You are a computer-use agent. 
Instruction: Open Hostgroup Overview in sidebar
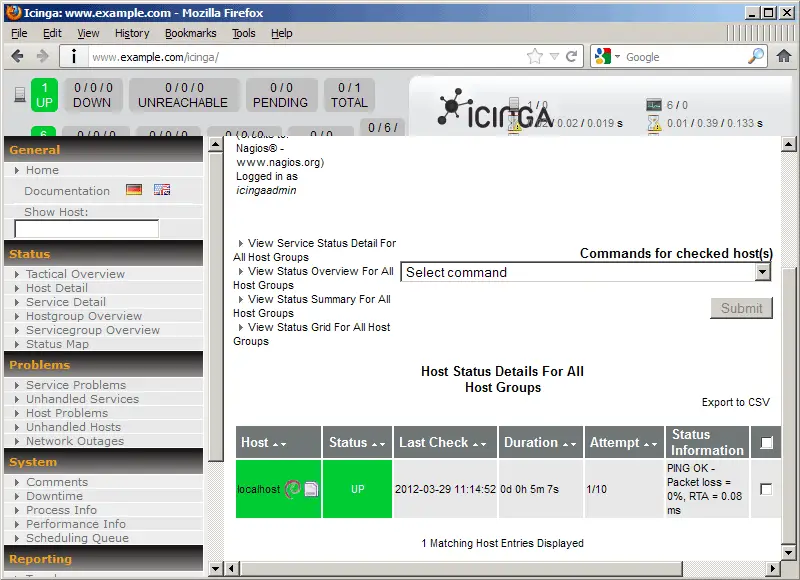[x=84, y=316]
